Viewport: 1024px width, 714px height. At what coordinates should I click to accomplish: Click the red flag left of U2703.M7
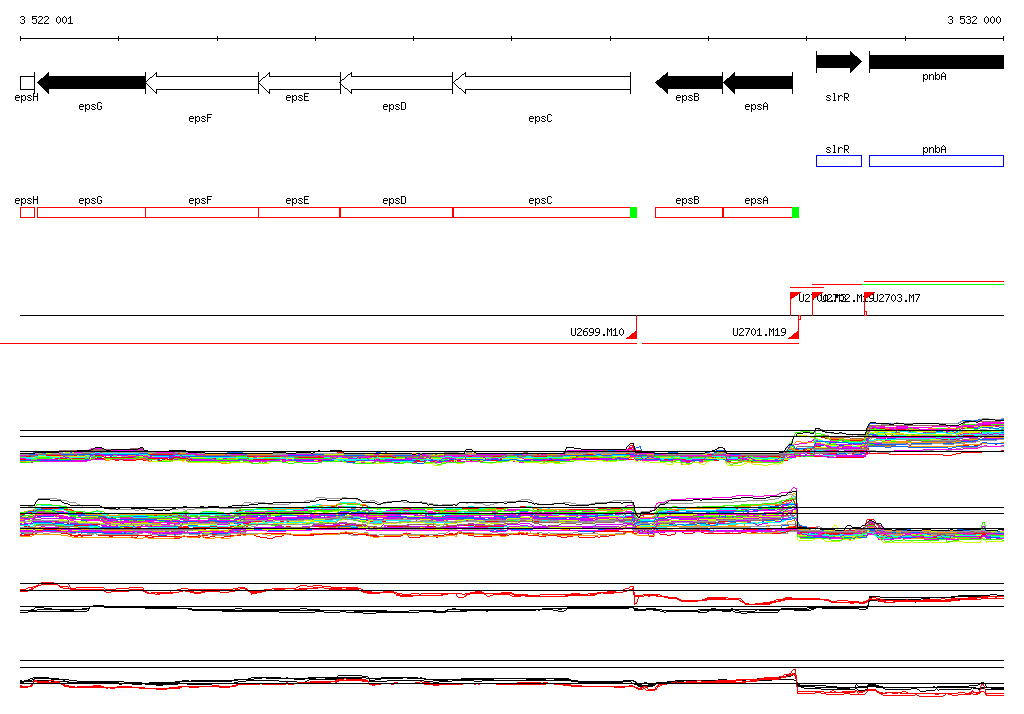click(x=869, y=297)
